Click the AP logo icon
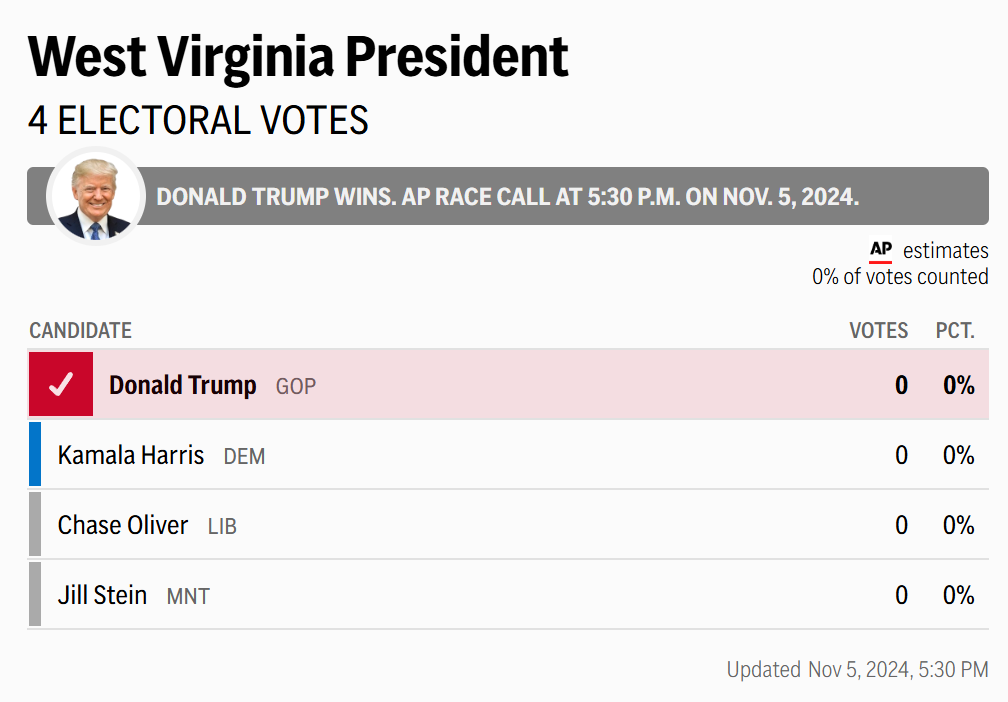The image size is (1008, 702). click(x=880, y=250)
